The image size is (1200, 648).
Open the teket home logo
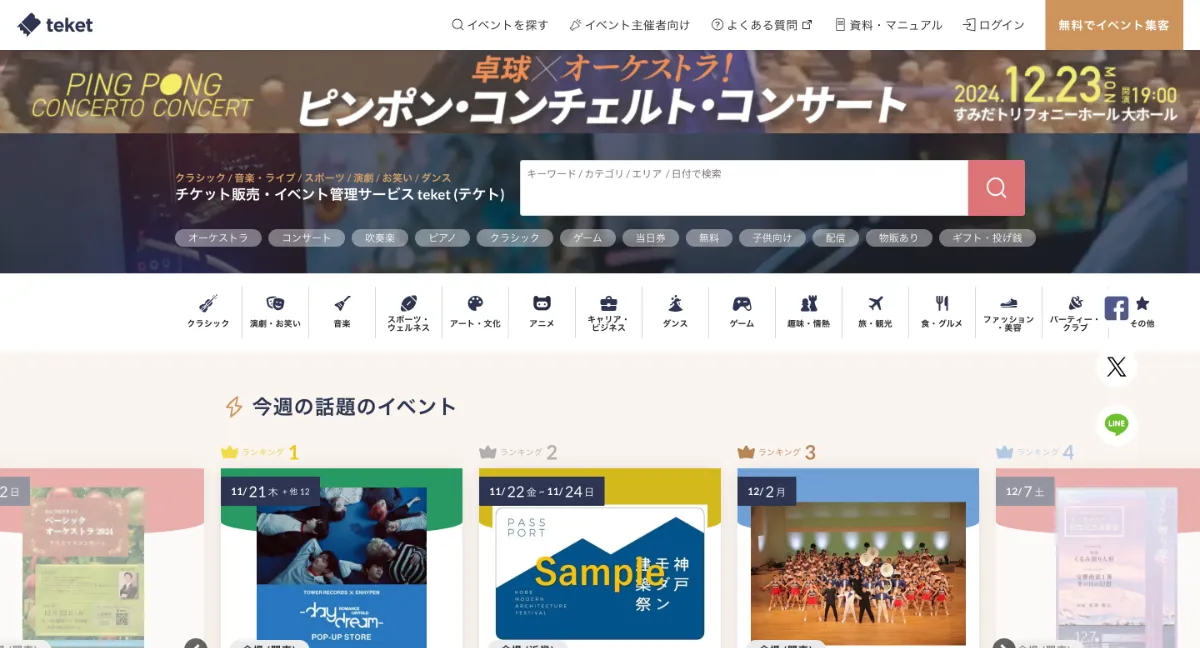[55, 25]
